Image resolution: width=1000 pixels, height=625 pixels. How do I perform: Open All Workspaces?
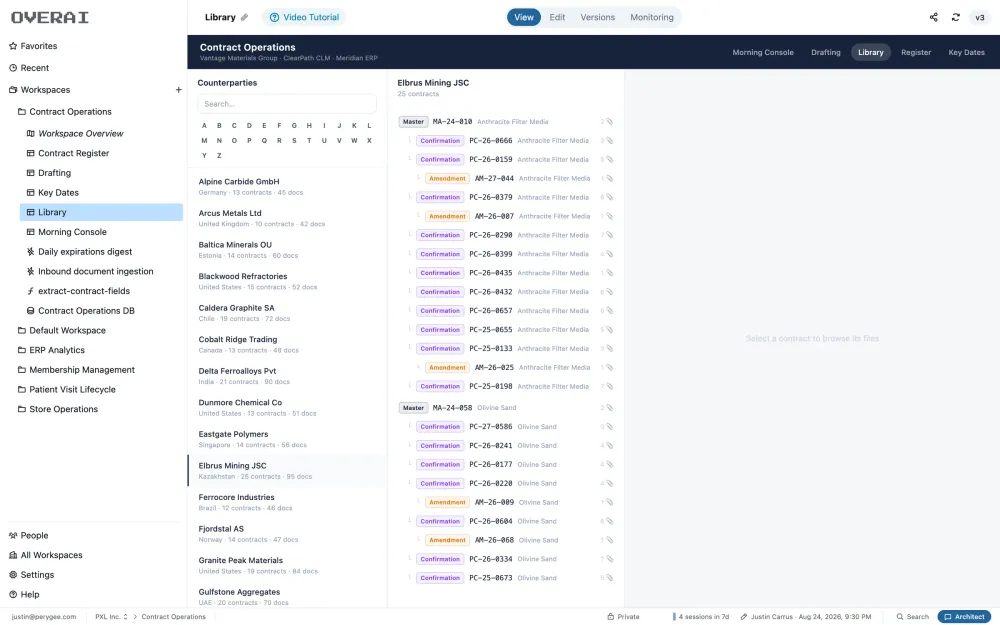[46, 555]
